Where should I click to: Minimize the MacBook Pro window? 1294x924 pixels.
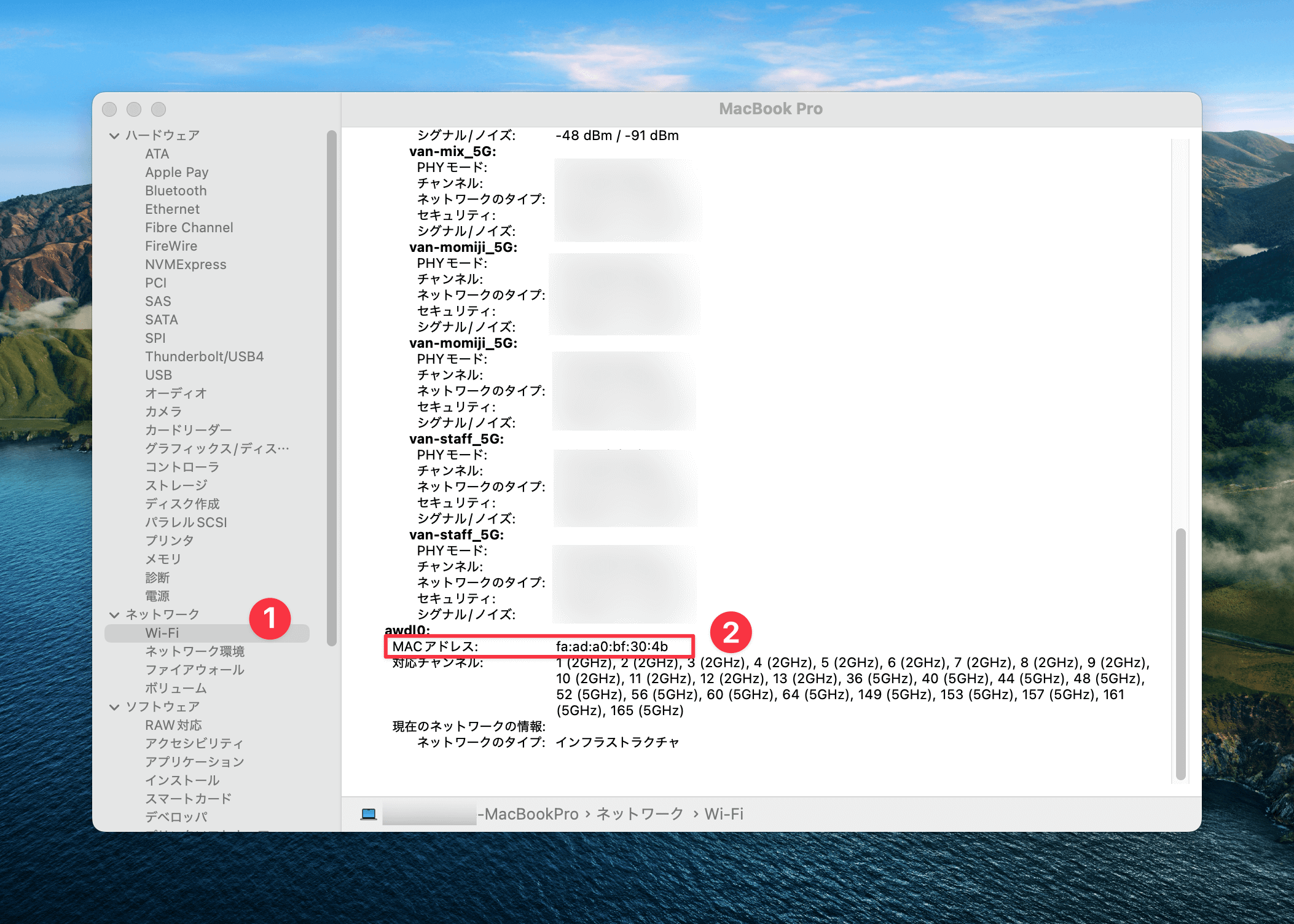coord(134,109)
